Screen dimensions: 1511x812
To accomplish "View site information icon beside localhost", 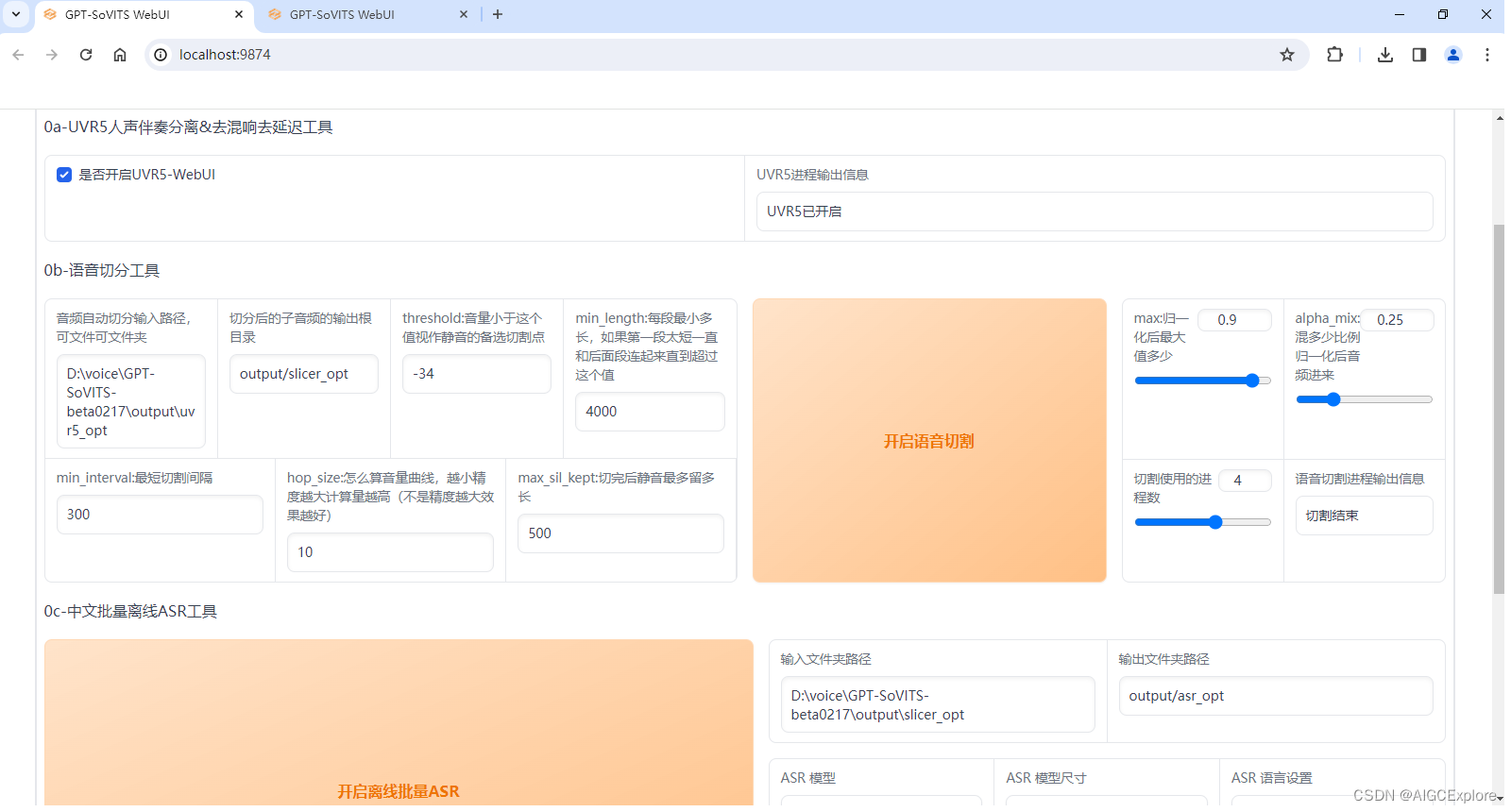I will (x=161, y=55).
